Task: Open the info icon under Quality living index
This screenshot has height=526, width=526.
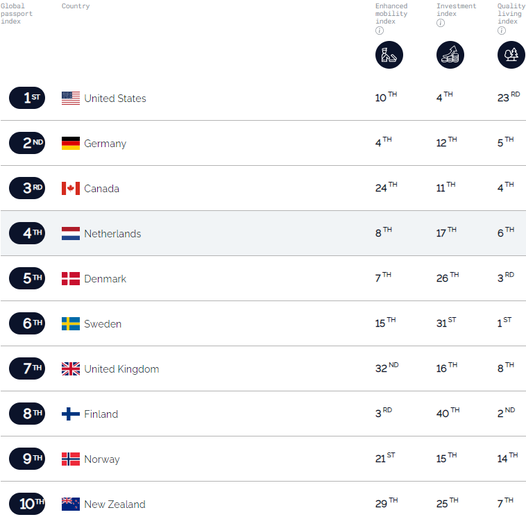Action: coord(501,31)
